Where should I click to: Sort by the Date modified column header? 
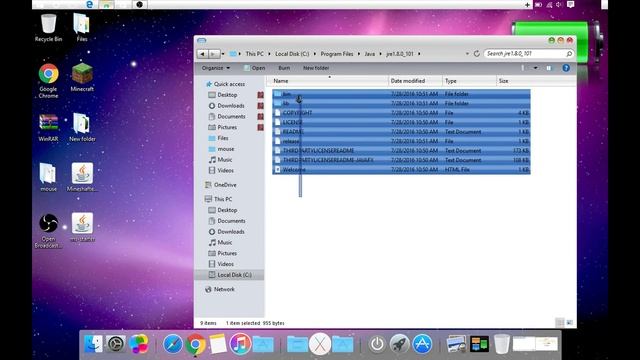(x=415, y=81)
